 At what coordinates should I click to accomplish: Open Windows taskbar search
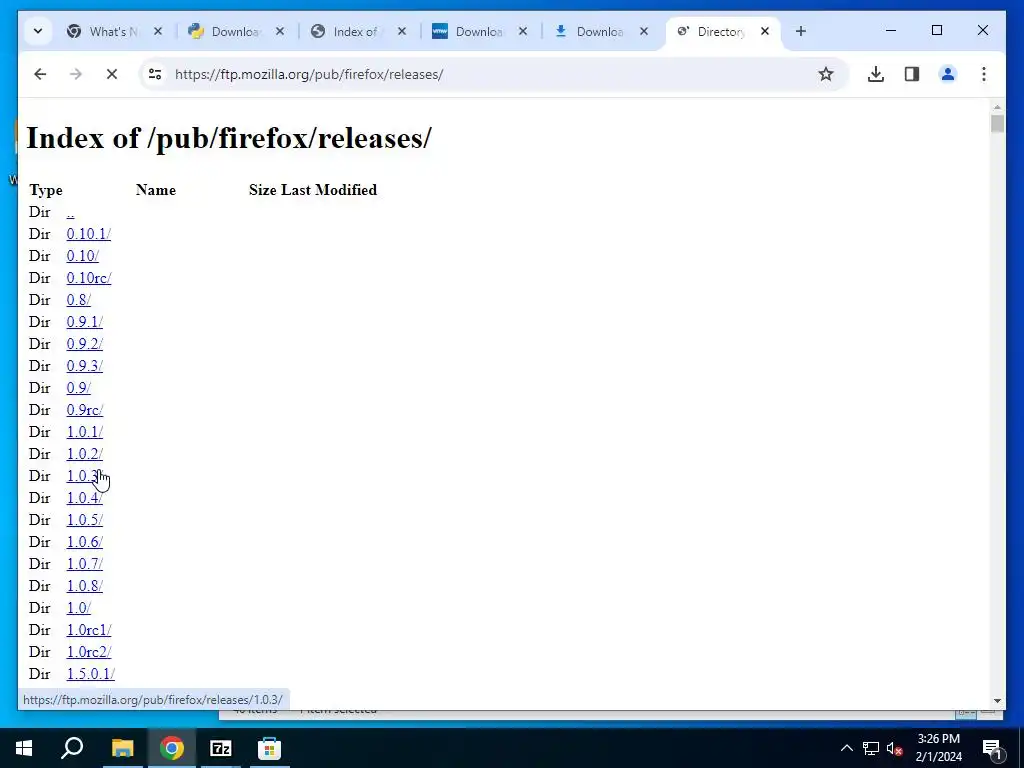(x=72, y=748)
